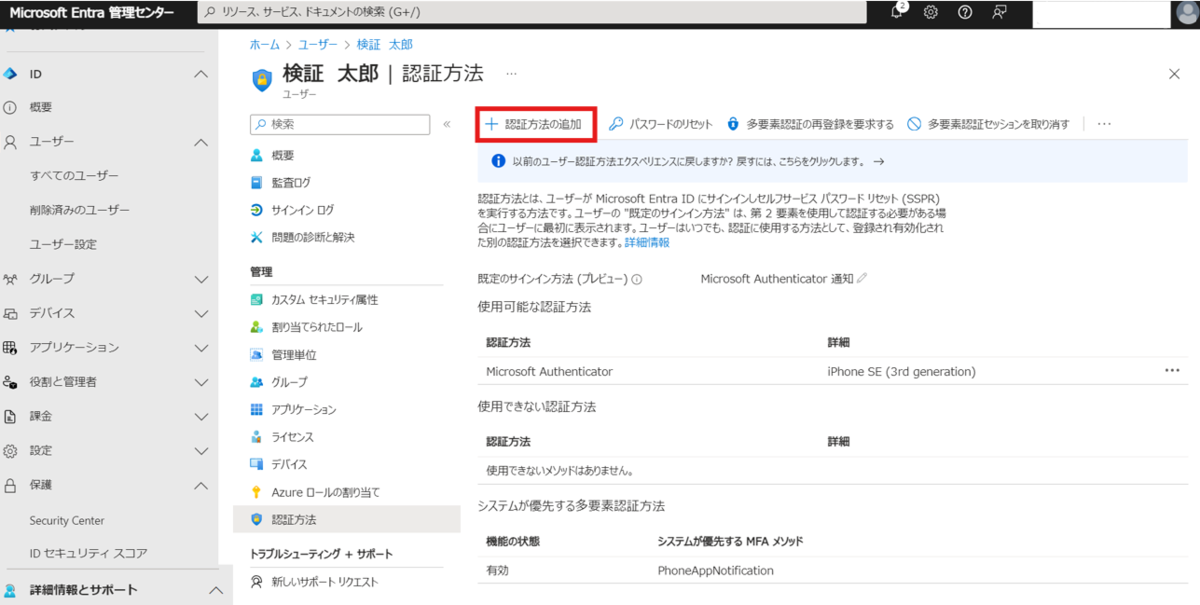Click iPhone SE (3rd generation) cell
The width and height of the screenshot is (1200, 605).
point(901,372)
